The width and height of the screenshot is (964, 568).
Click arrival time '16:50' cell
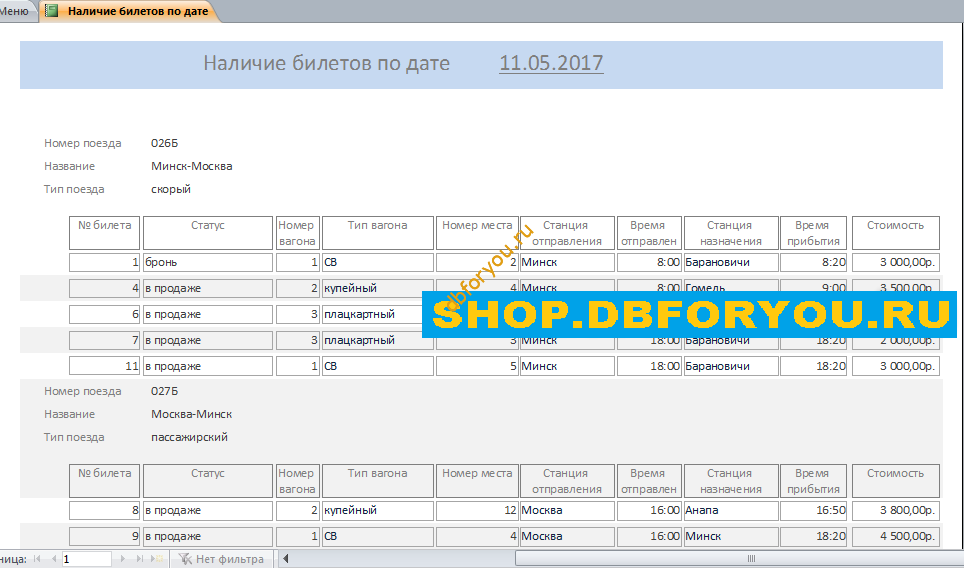coord(813,510)
